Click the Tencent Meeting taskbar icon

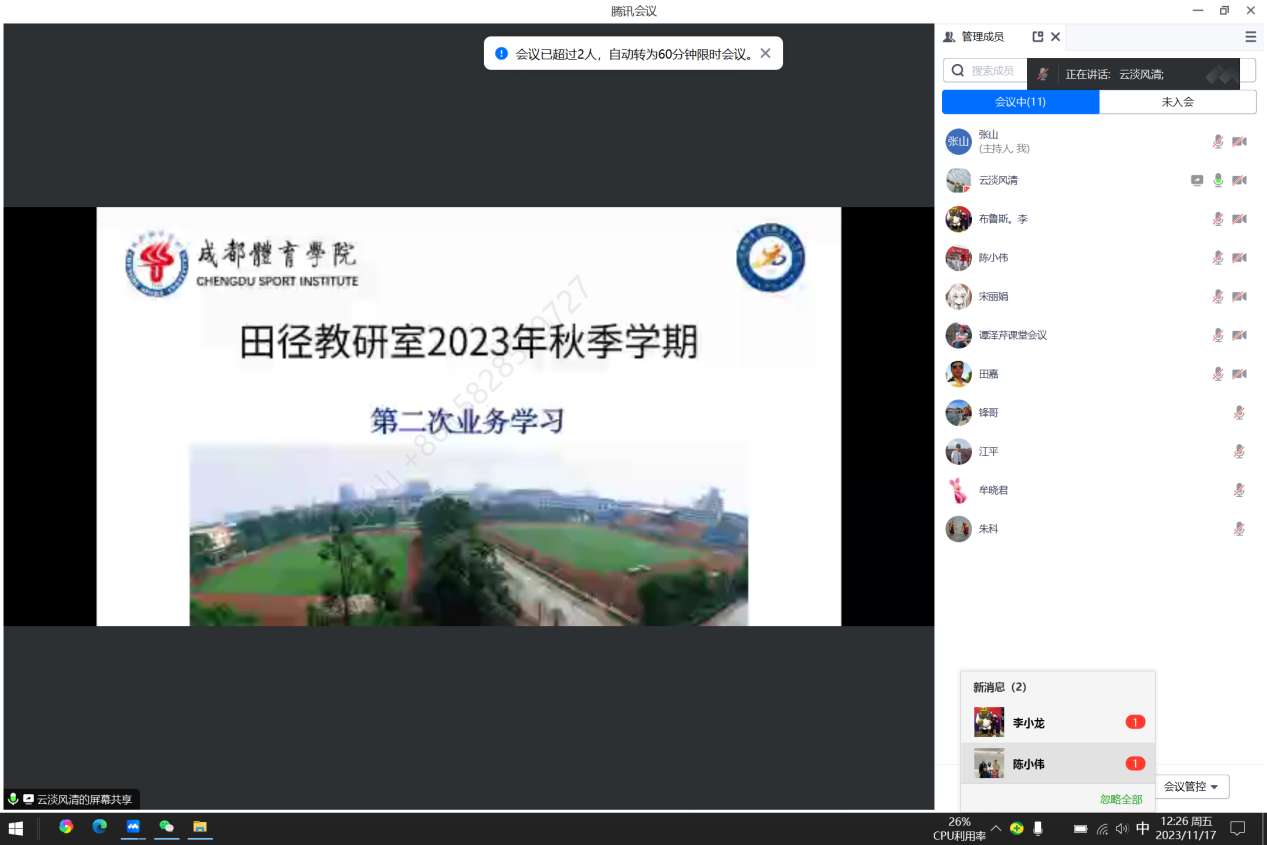click(132, 827)
